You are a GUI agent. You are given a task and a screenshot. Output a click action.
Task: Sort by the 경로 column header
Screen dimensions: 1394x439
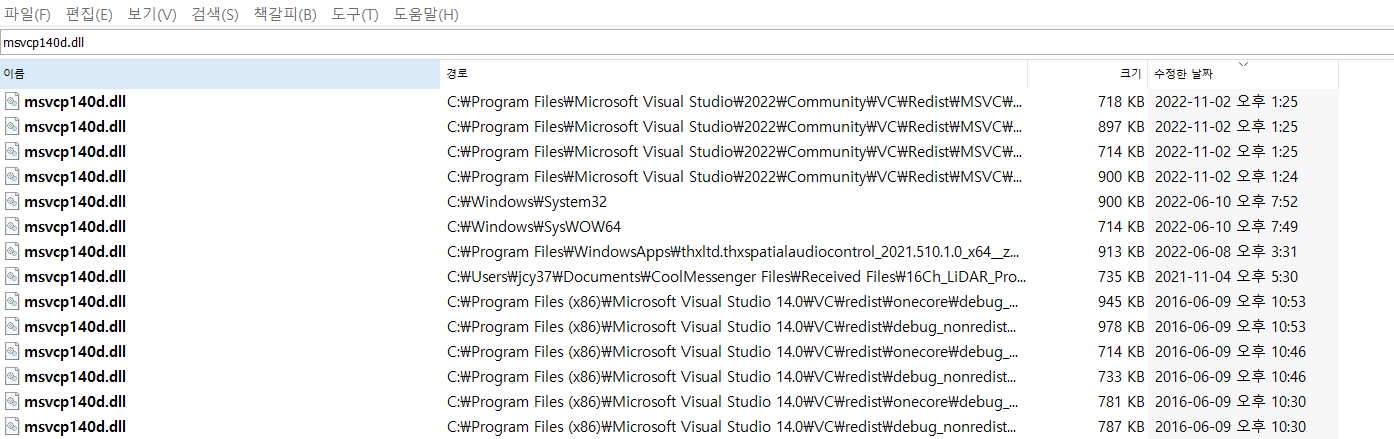click(734, 74)
